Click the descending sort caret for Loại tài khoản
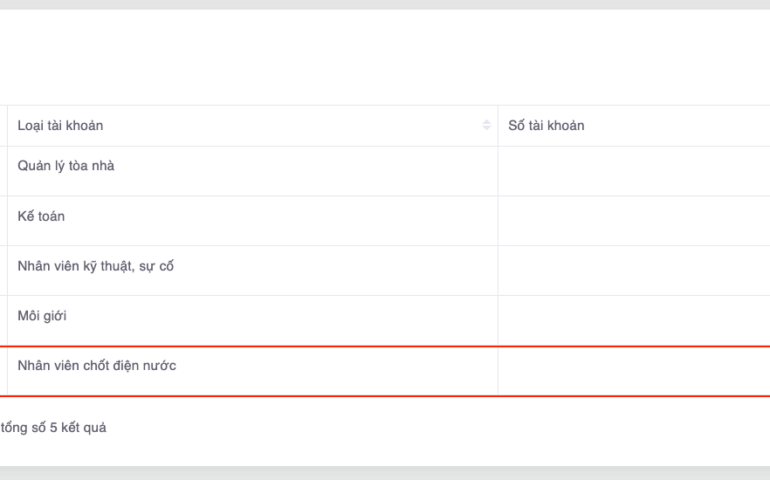770x480 pixels. 486,129
